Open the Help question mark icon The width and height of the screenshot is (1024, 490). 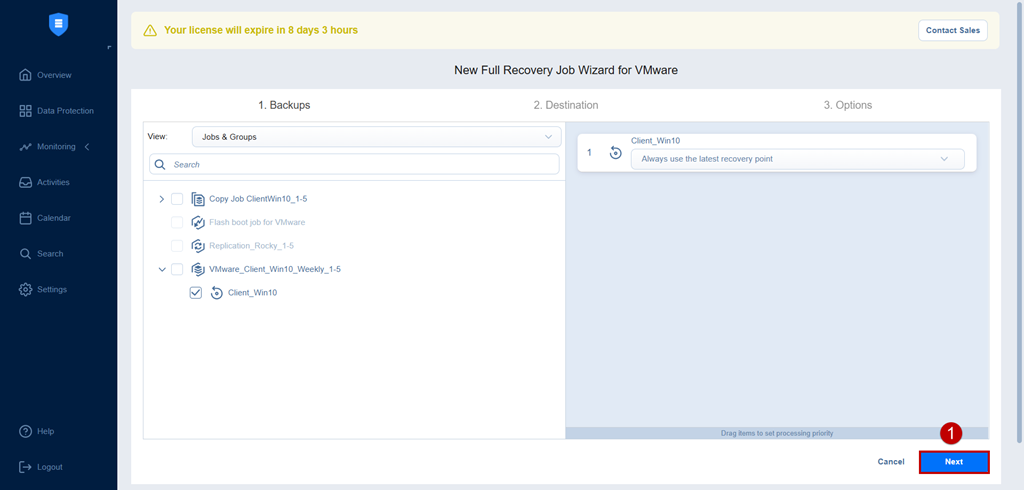click(25, 431)
